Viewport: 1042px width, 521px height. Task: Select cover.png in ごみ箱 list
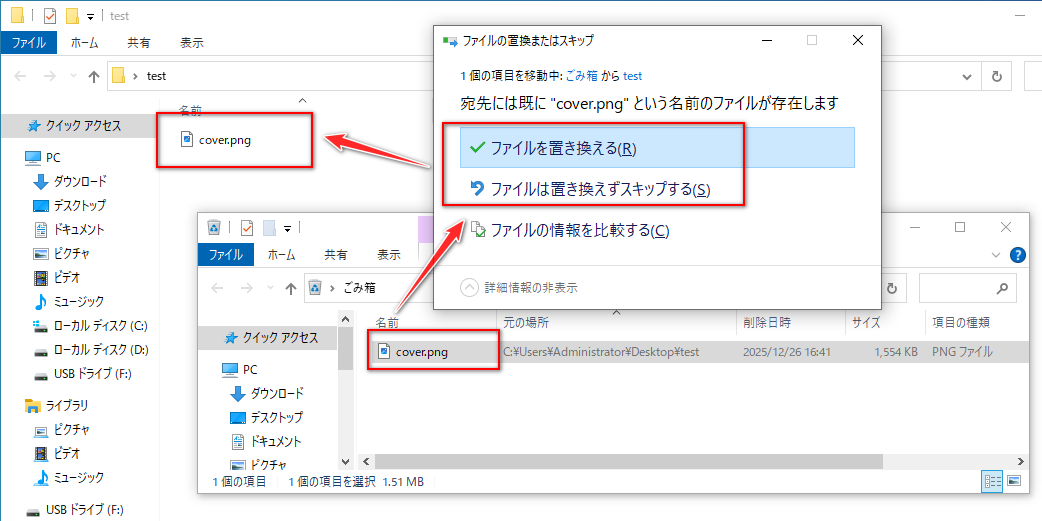pos(413,352)
